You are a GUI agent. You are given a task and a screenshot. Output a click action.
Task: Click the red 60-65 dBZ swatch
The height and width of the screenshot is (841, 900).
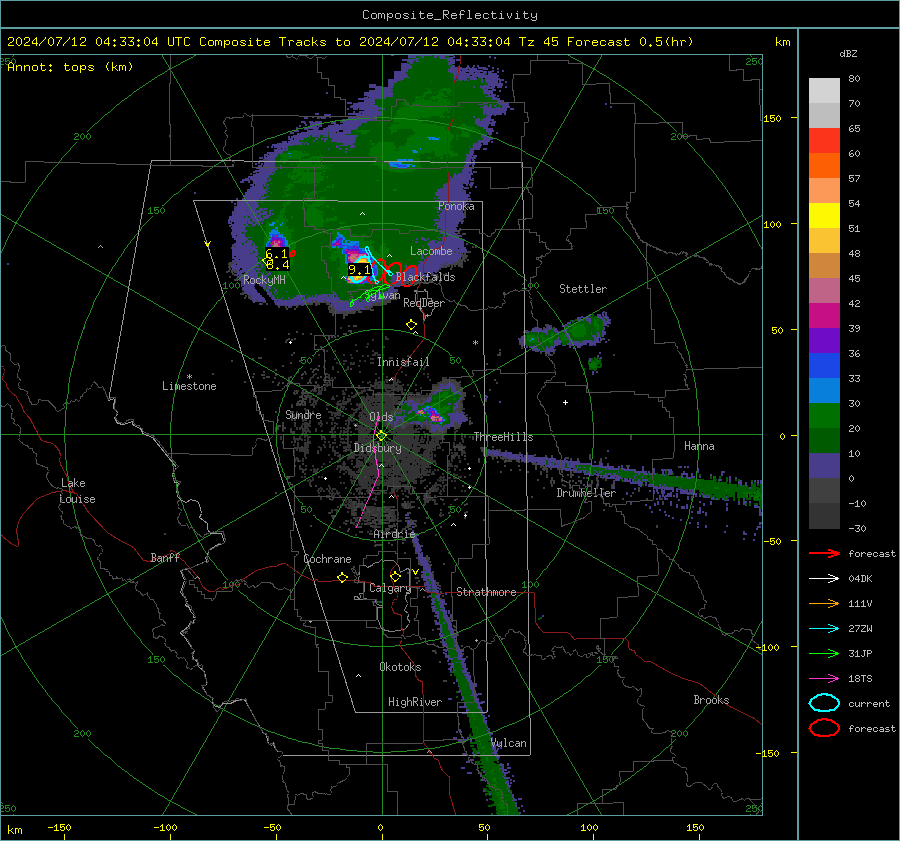click(824, 141)
